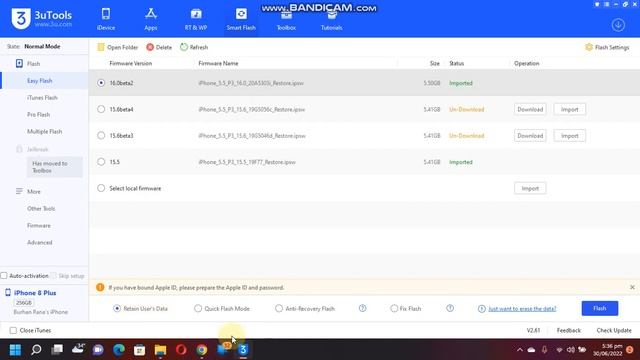Open Microsoft Edge from taskbar
The image size is (640, 360).
(119, 350)
